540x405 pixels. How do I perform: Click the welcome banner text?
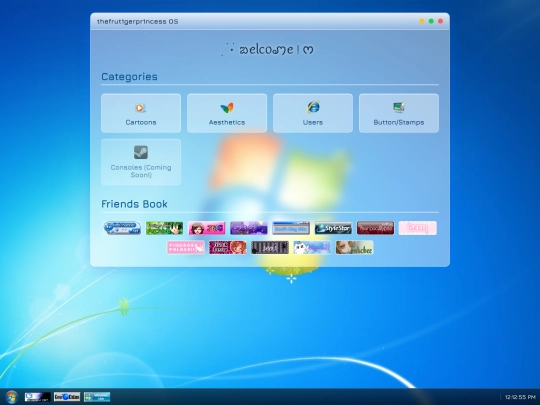click(268, 49)
